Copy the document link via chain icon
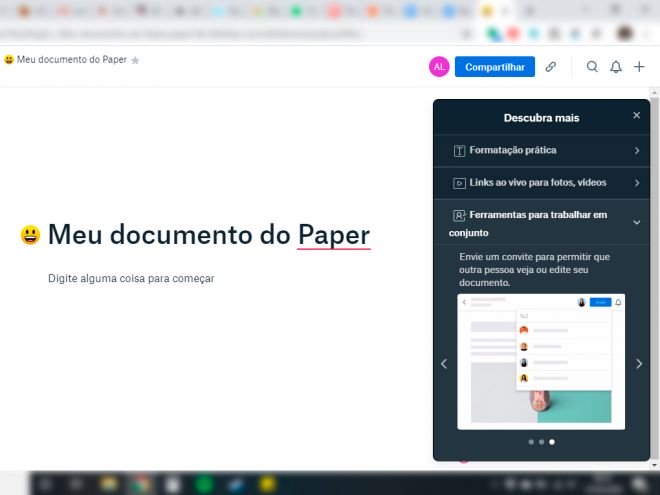Viewport: 660px width, 495px height. [x=551, y=67]
